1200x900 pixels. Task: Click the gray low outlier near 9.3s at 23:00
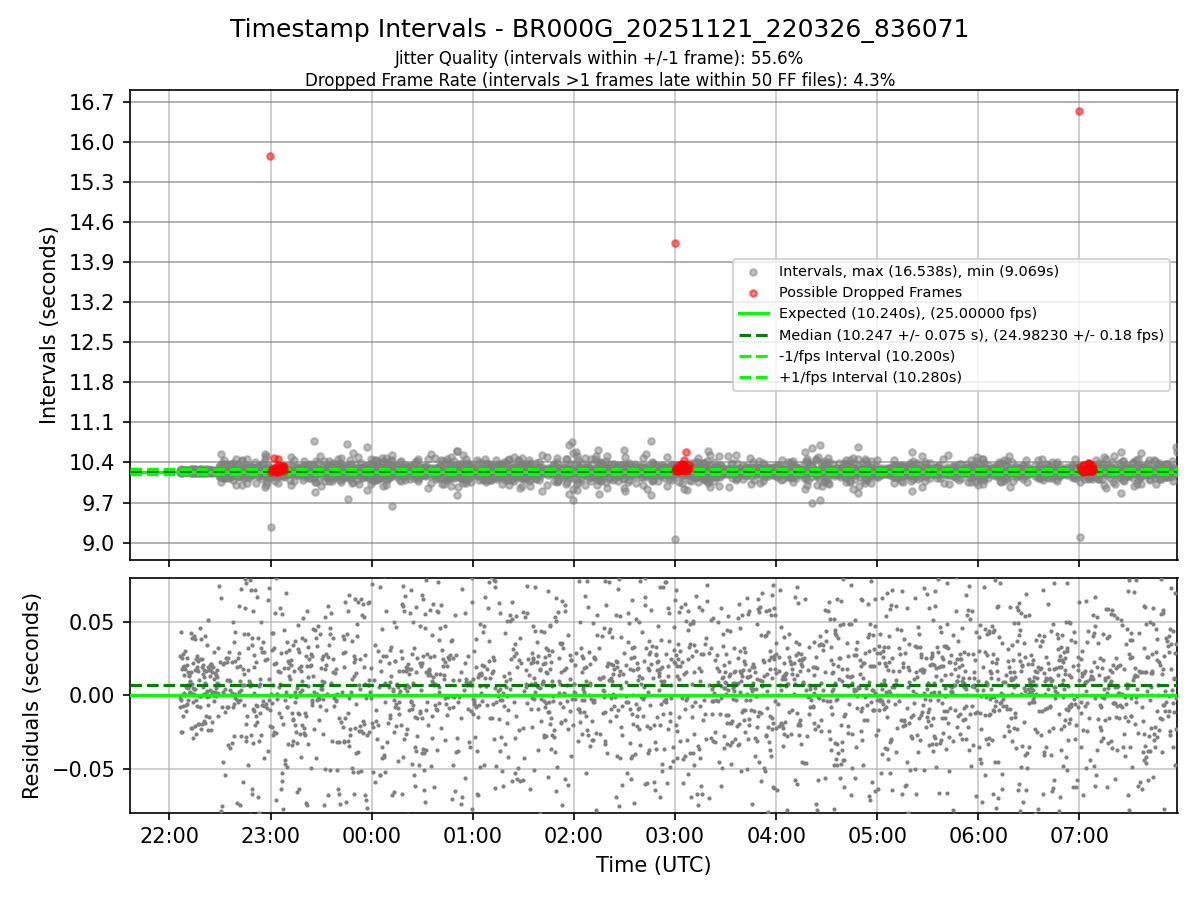click(x=271, y=527)
